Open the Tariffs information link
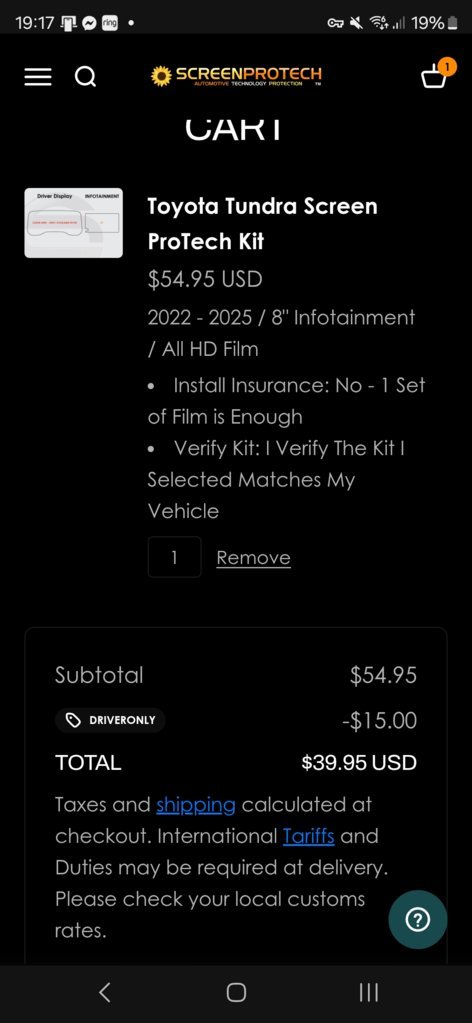472x1023 pixels. point(309,836)
